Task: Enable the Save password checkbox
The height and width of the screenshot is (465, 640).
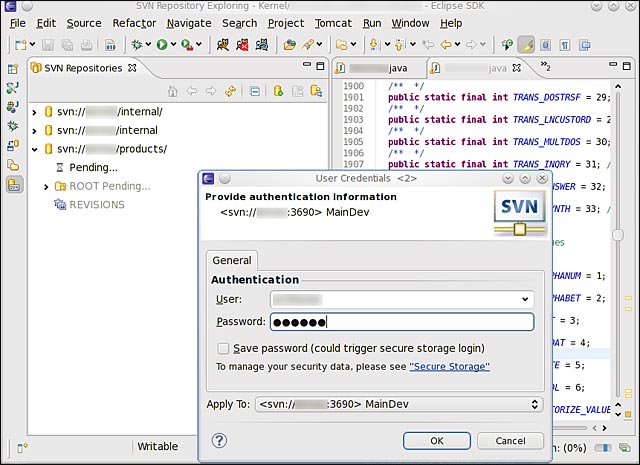Action: click(x=223, y=348)
